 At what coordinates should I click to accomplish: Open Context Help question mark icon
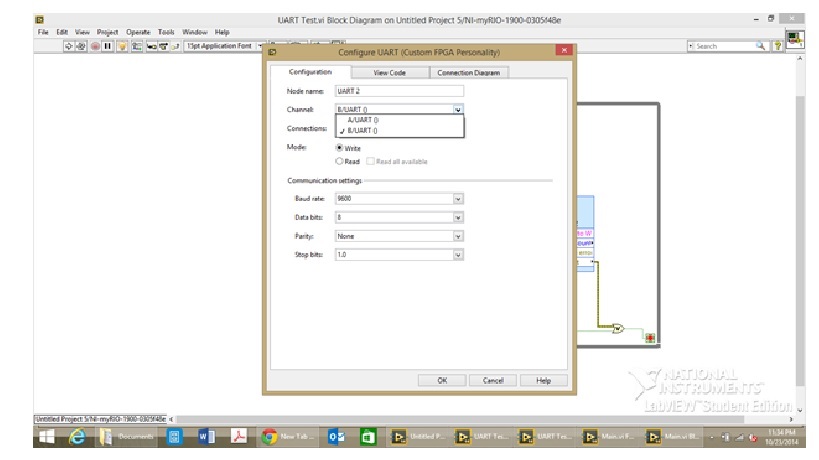[x=778, y=46]
